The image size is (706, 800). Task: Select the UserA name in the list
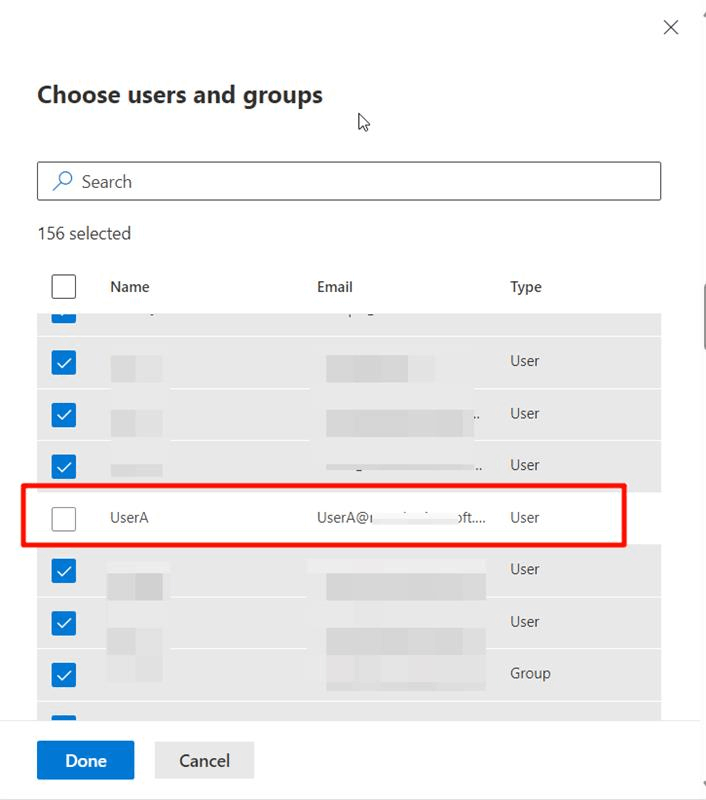[129, 518]
